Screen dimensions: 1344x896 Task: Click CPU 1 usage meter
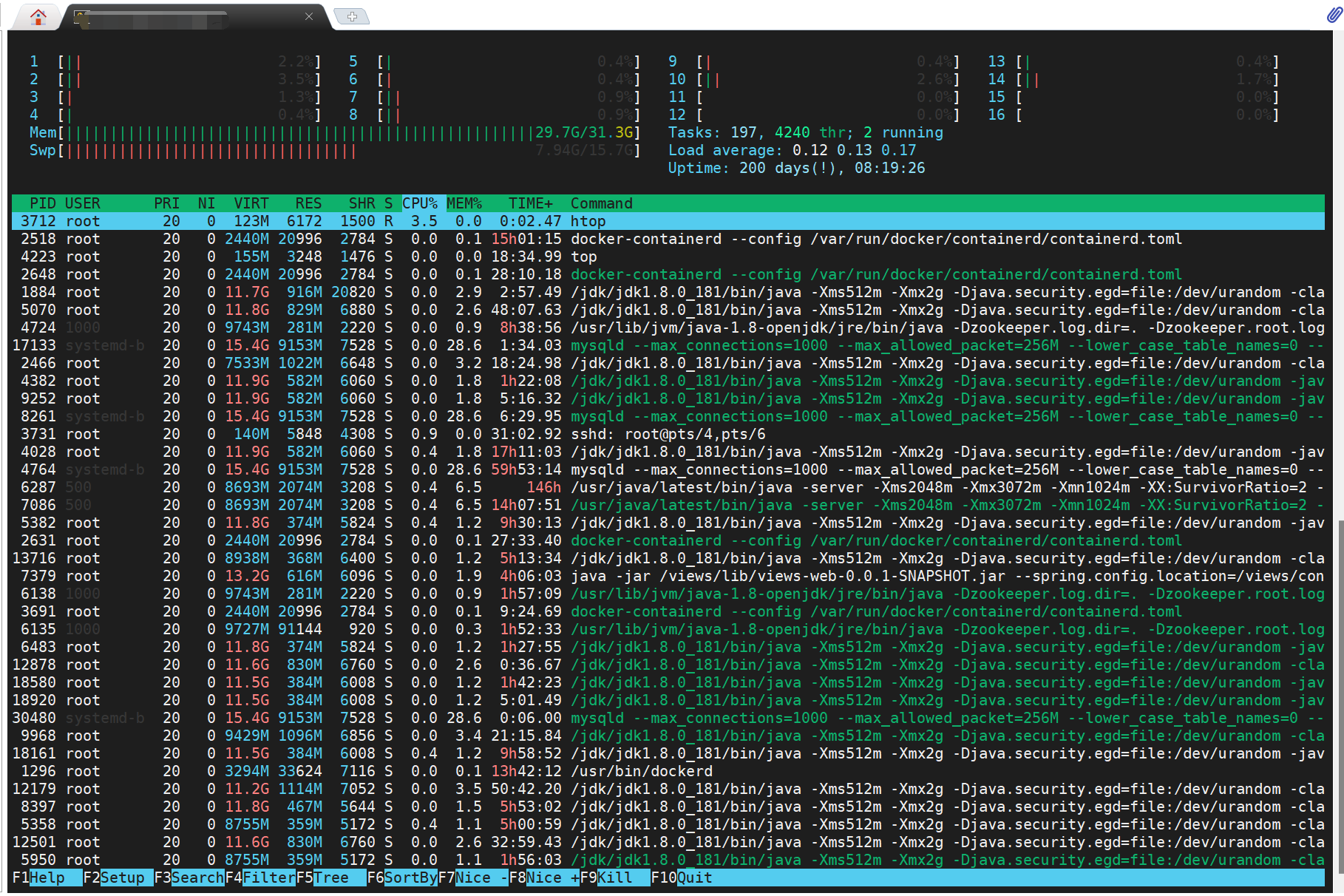click(175, 61)
